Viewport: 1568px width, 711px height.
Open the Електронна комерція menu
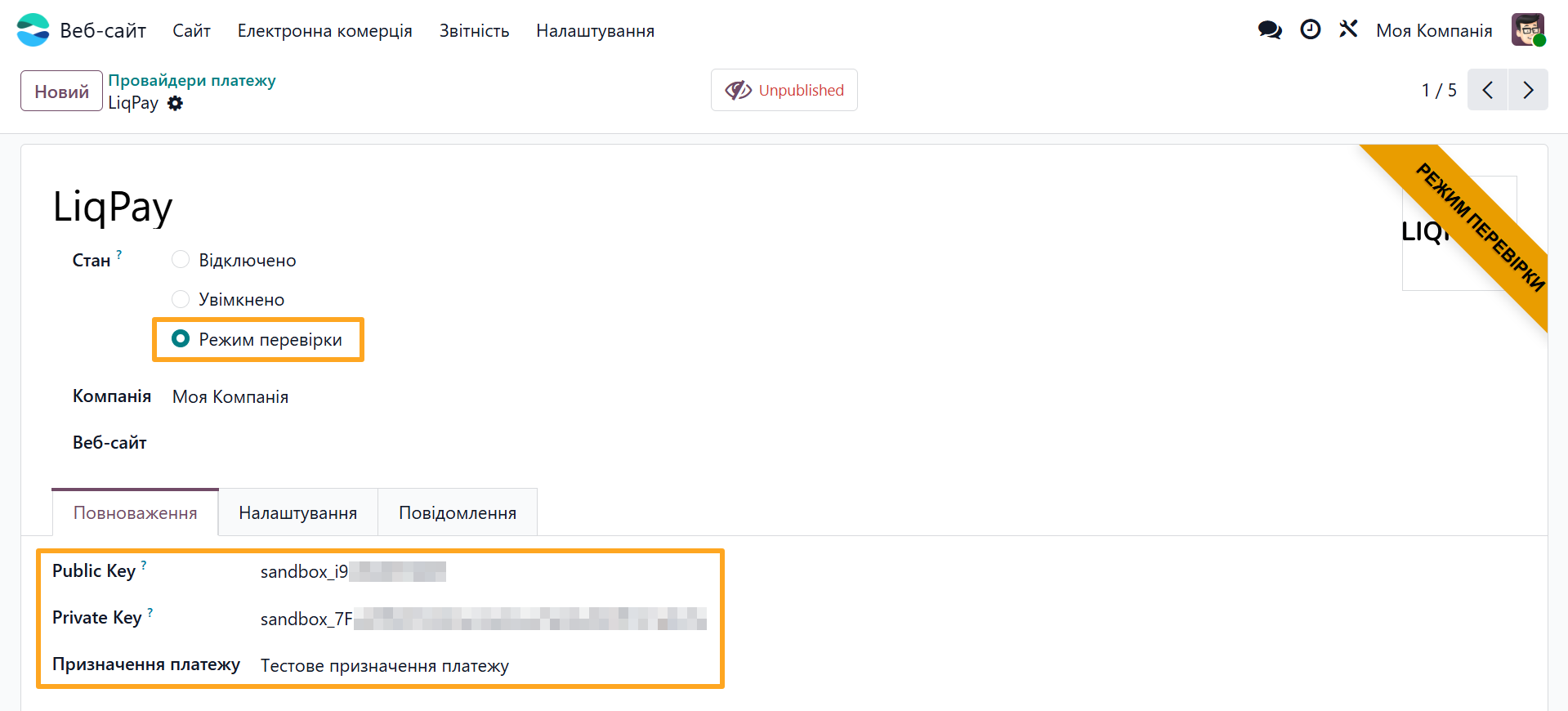[325, 31]
